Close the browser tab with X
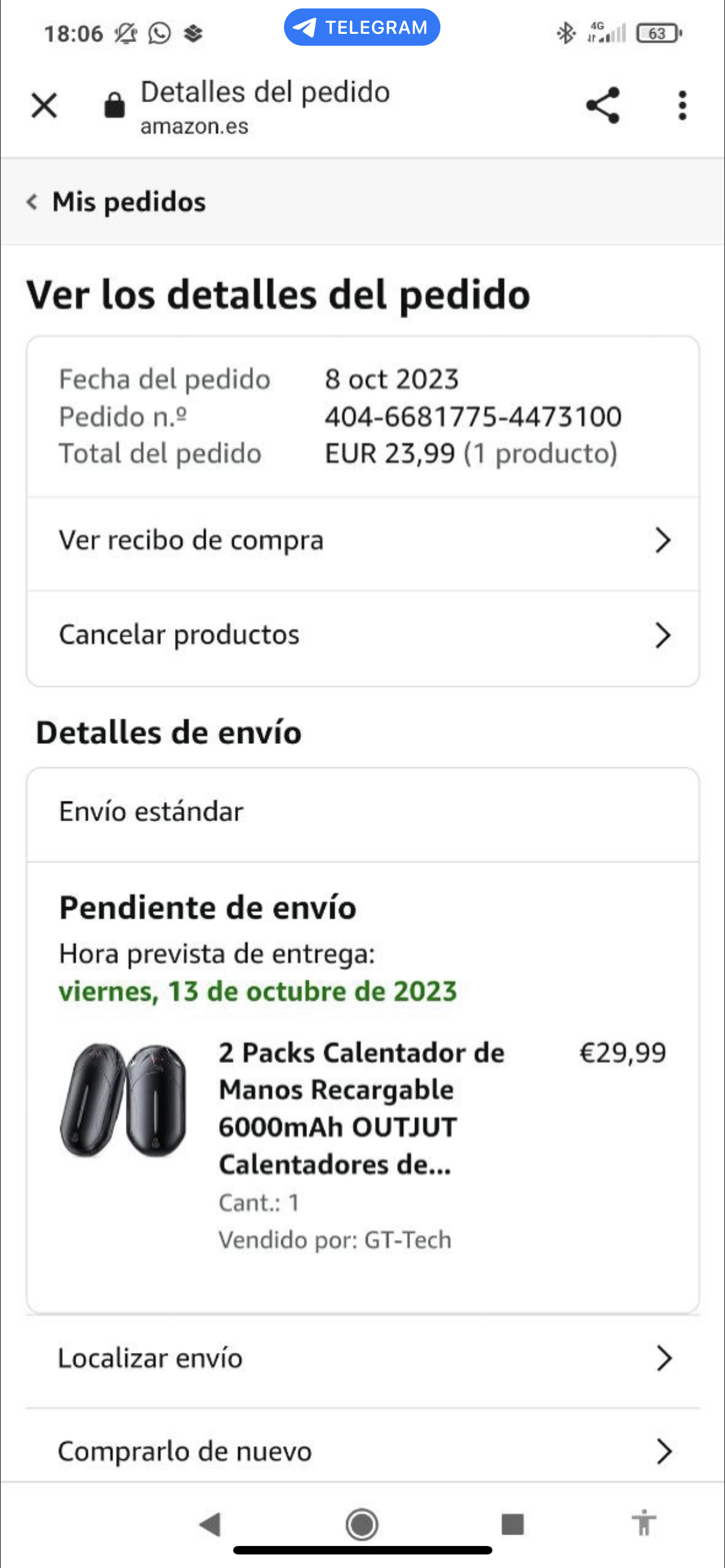This screenshot has height=1568, width=725. click(44, 106)
